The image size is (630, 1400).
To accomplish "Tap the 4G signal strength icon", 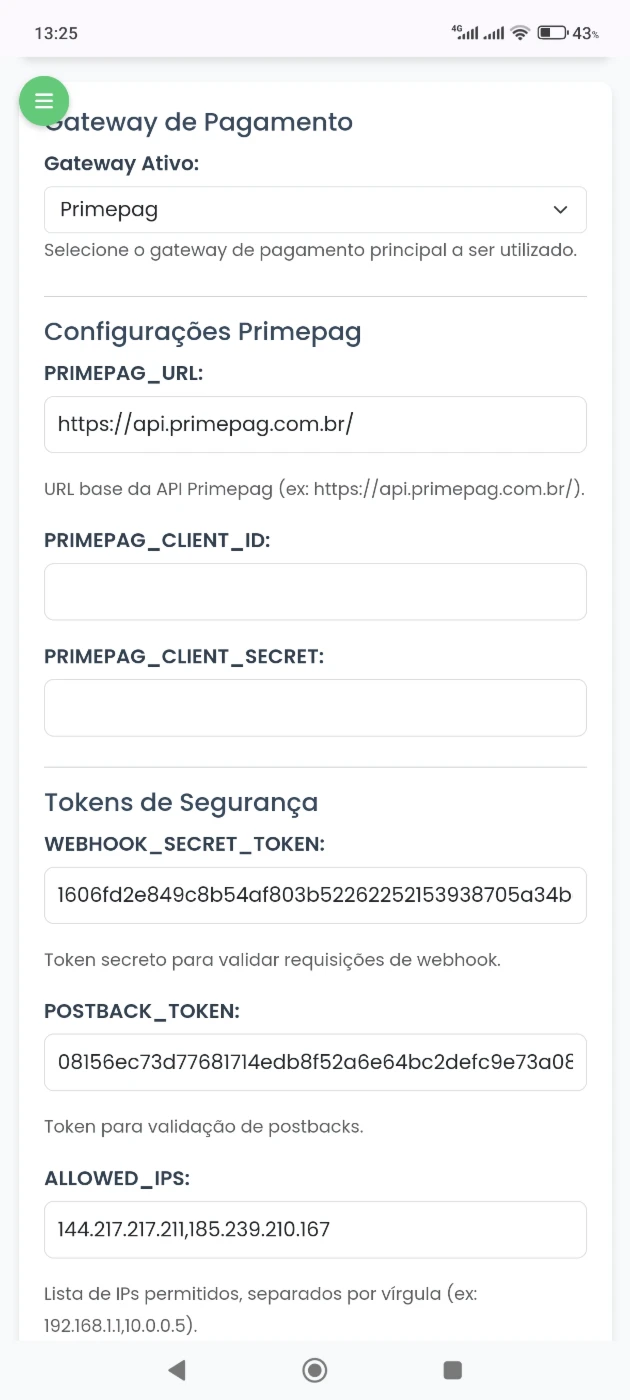I will click(x=465, y=33).
